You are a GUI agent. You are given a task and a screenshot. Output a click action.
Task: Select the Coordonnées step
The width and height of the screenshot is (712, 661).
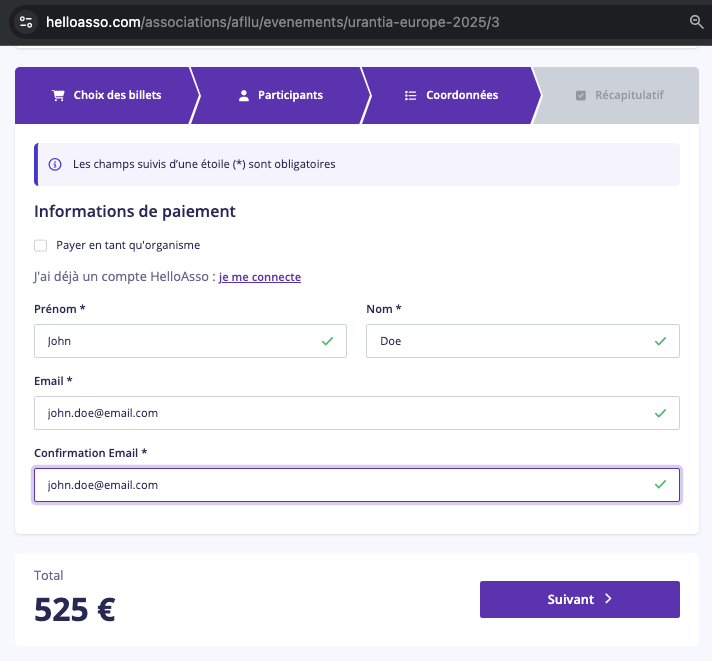pyautogui.click(x=451, y=95)
